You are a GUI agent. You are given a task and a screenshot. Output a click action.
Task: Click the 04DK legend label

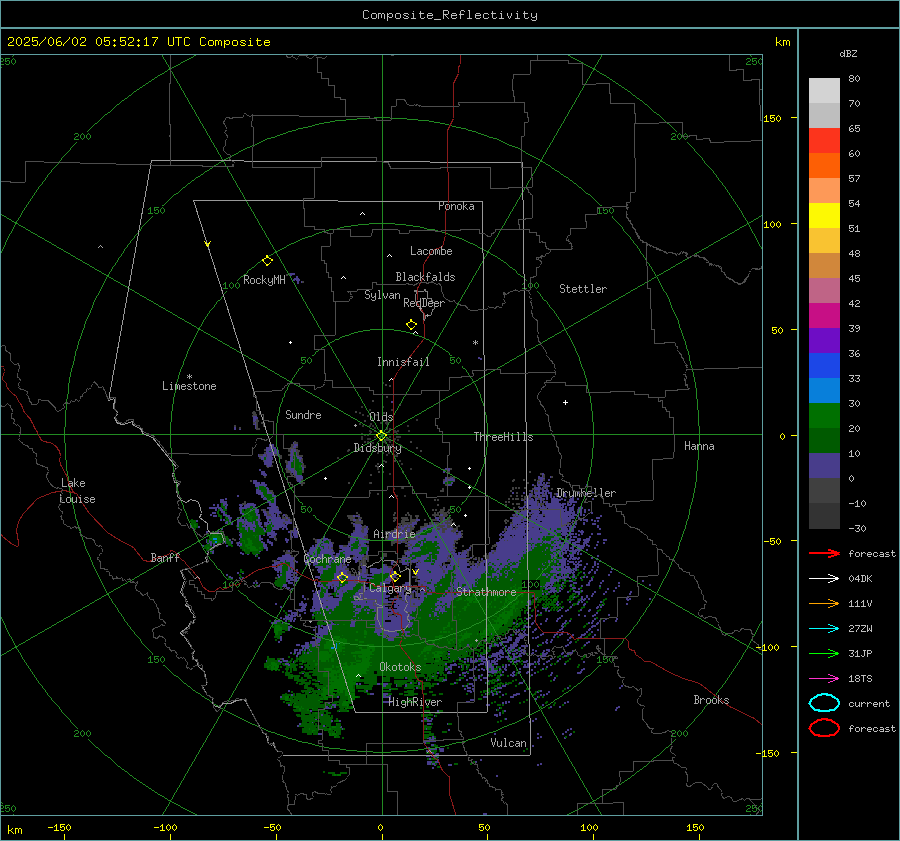(x=860, y=579)
